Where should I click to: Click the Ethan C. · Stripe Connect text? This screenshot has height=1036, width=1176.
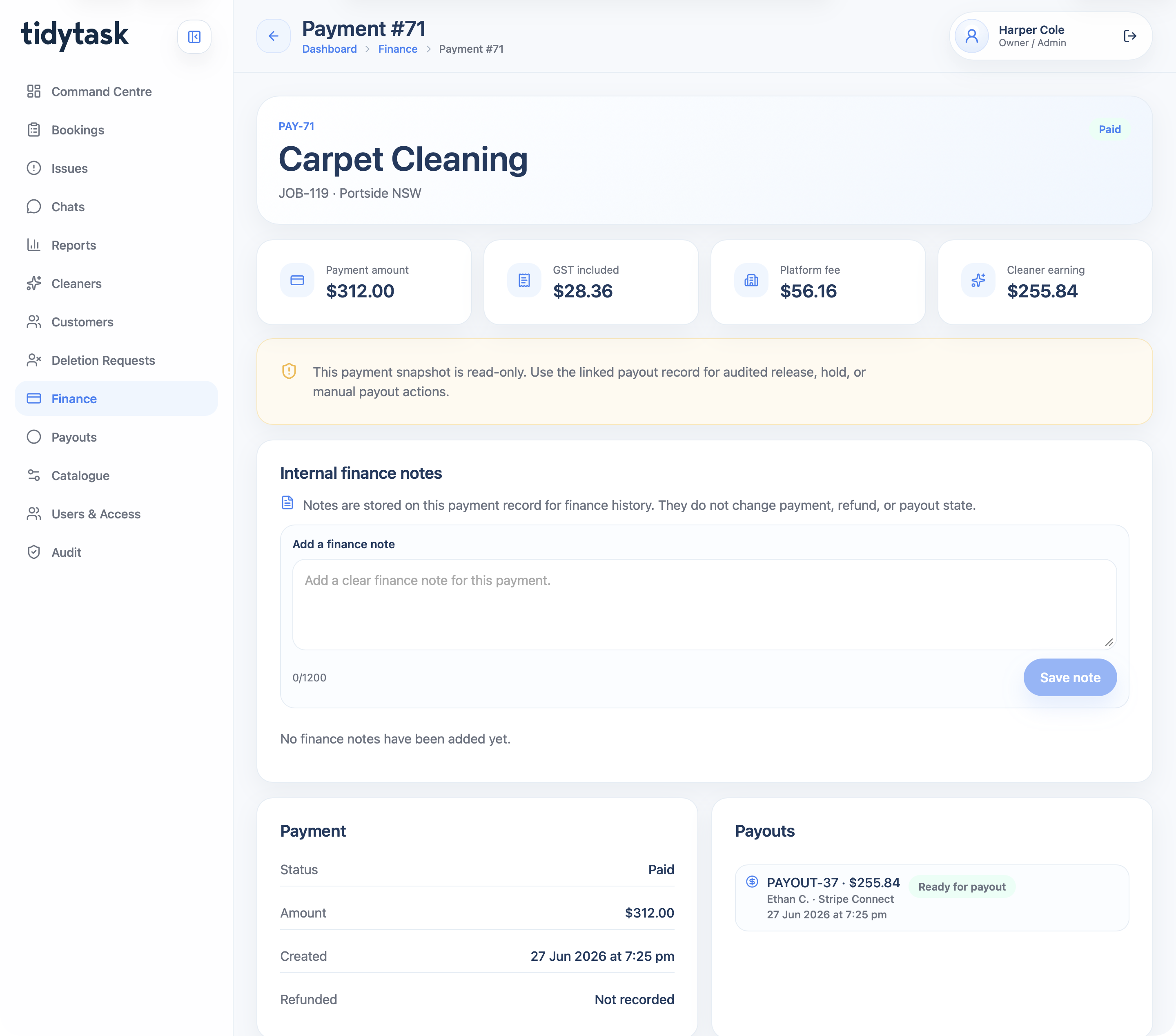pos(830,899)
